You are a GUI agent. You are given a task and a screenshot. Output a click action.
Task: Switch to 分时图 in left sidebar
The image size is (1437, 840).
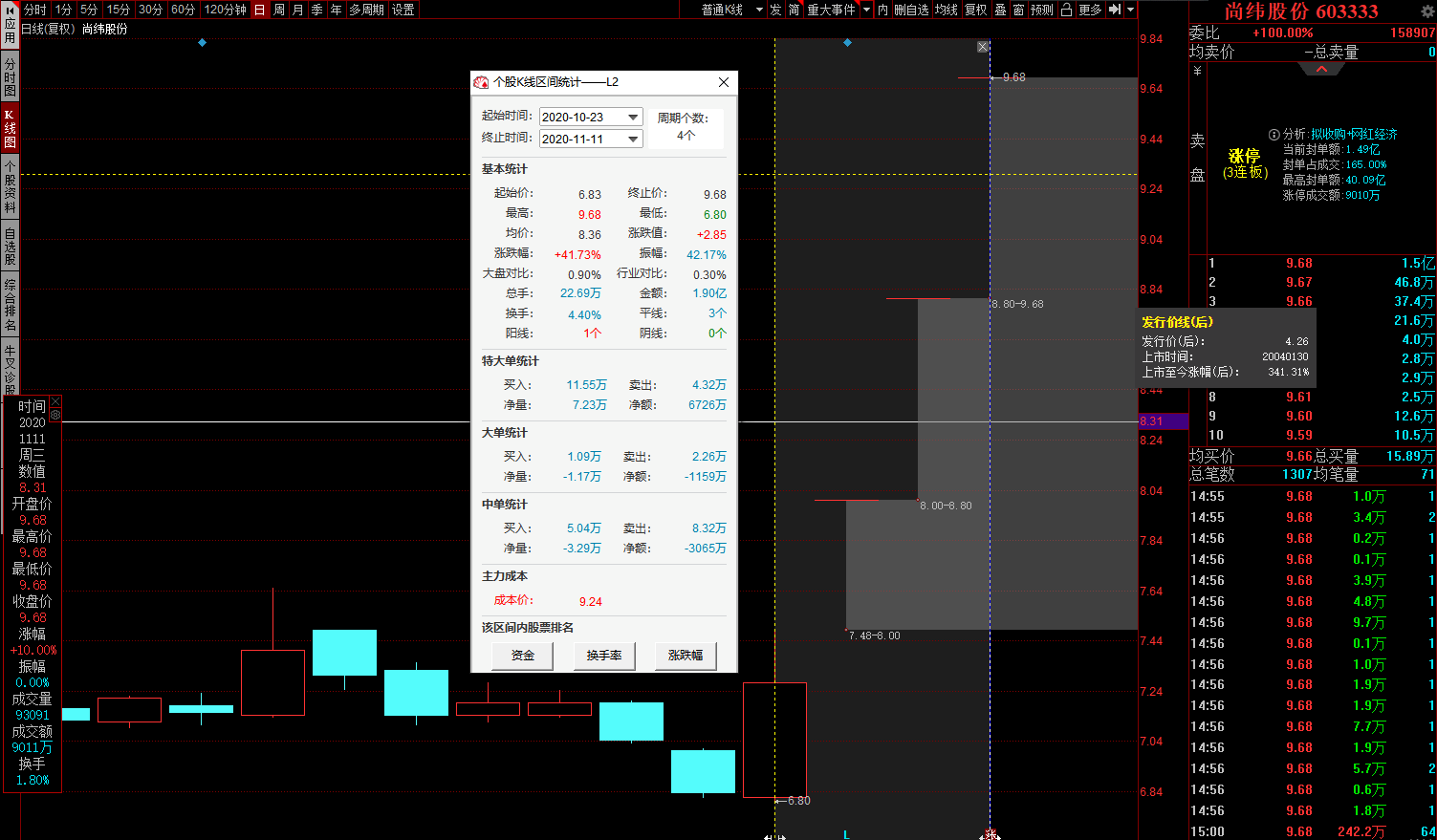[x=10, y=77]
